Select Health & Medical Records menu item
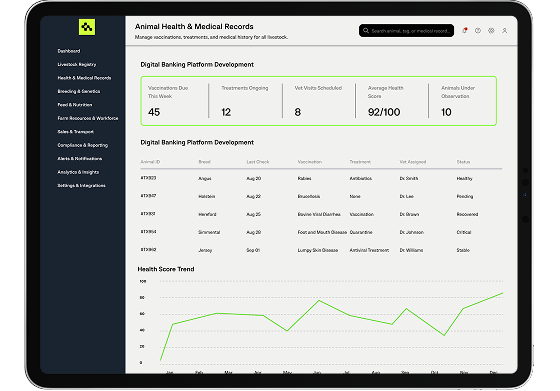The width and height of the screenshot is (560, 391). [84, 78]
